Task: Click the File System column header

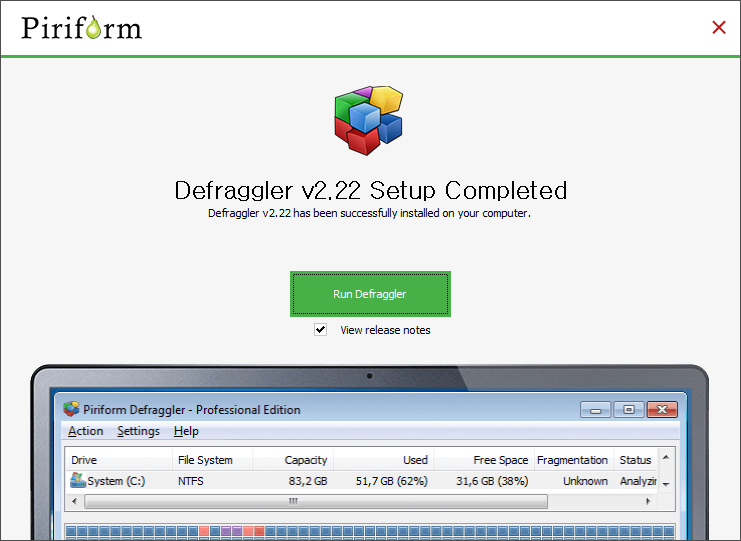Action: click(x=212, y=460)
